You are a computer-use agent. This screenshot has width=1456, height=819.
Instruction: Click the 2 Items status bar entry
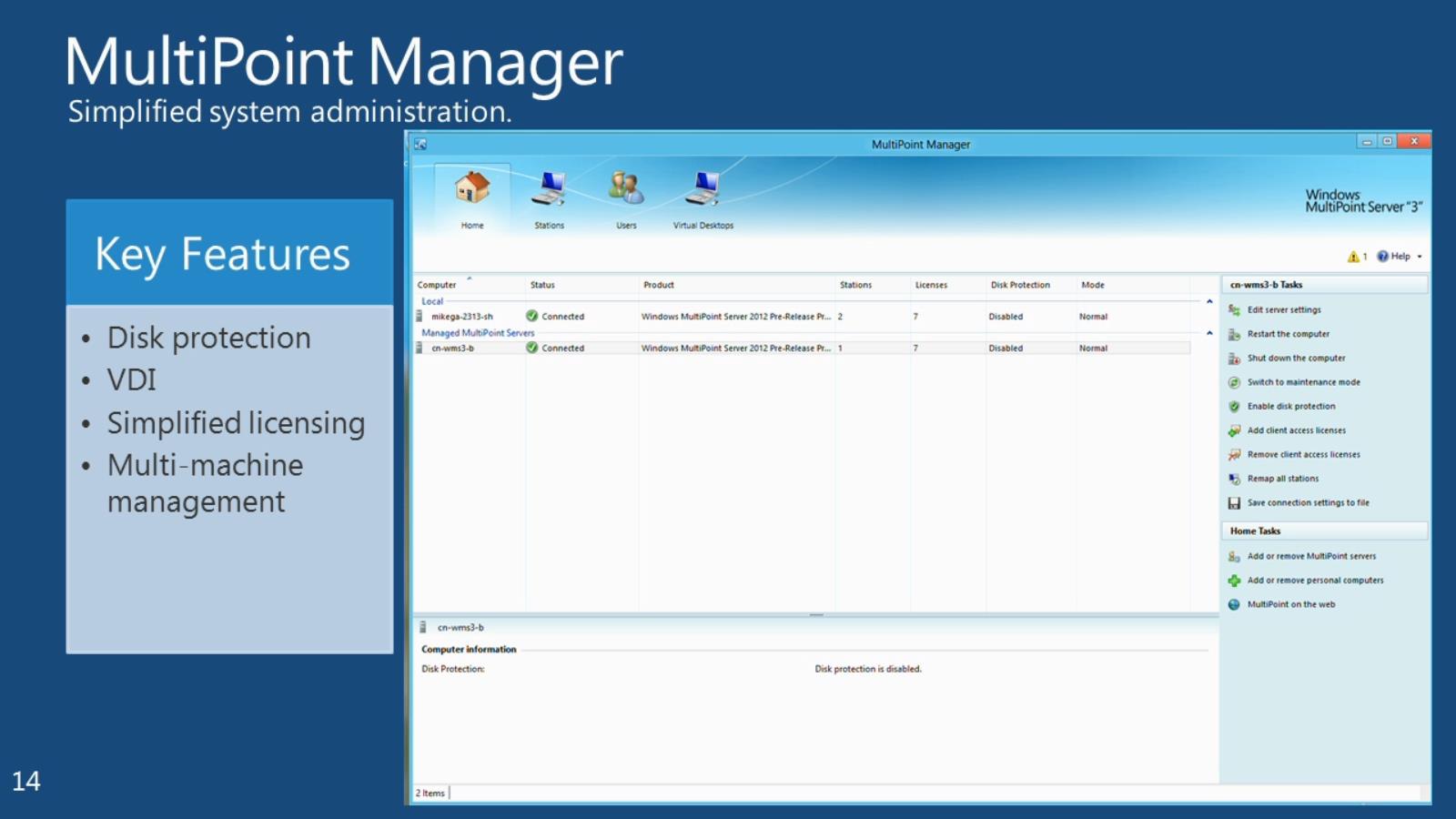(430, 794)
